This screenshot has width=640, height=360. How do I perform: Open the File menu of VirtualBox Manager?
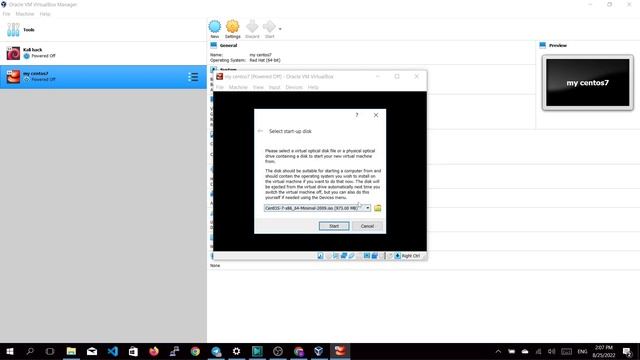[x=6, y=14]
